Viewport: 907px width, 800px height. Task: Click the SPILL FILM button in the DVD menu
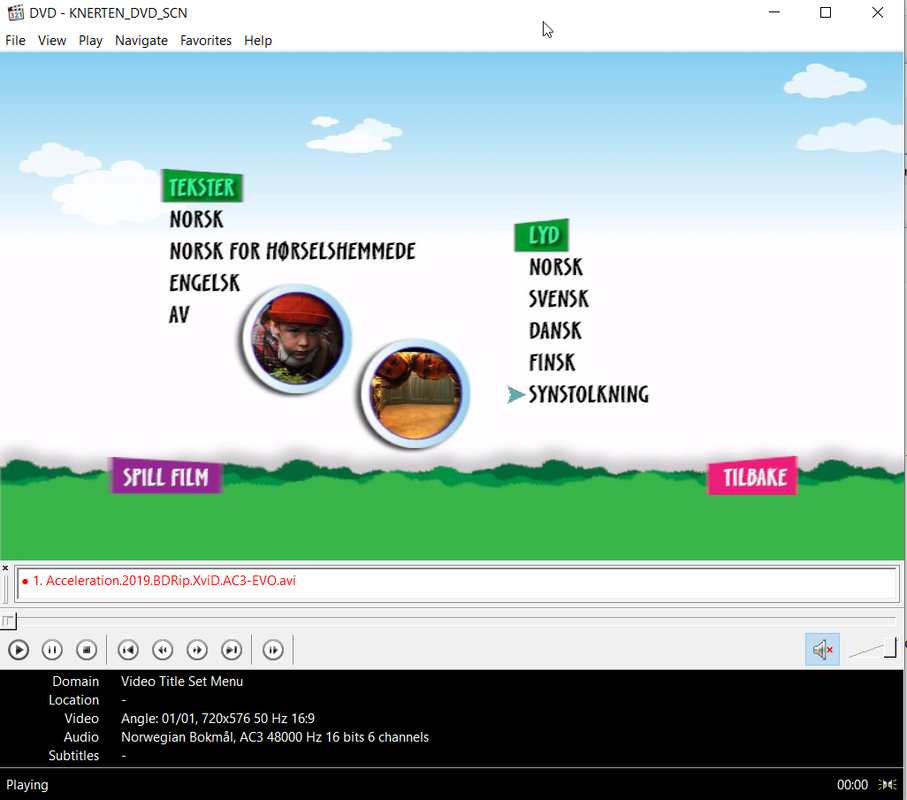(165, 477)
